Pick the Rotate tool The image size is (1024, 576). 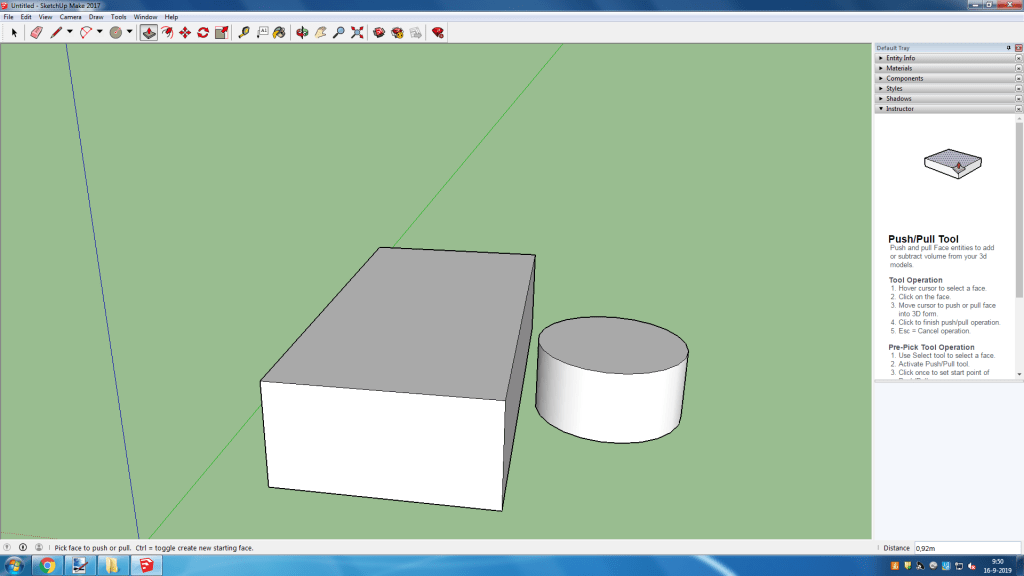point(203,32)
